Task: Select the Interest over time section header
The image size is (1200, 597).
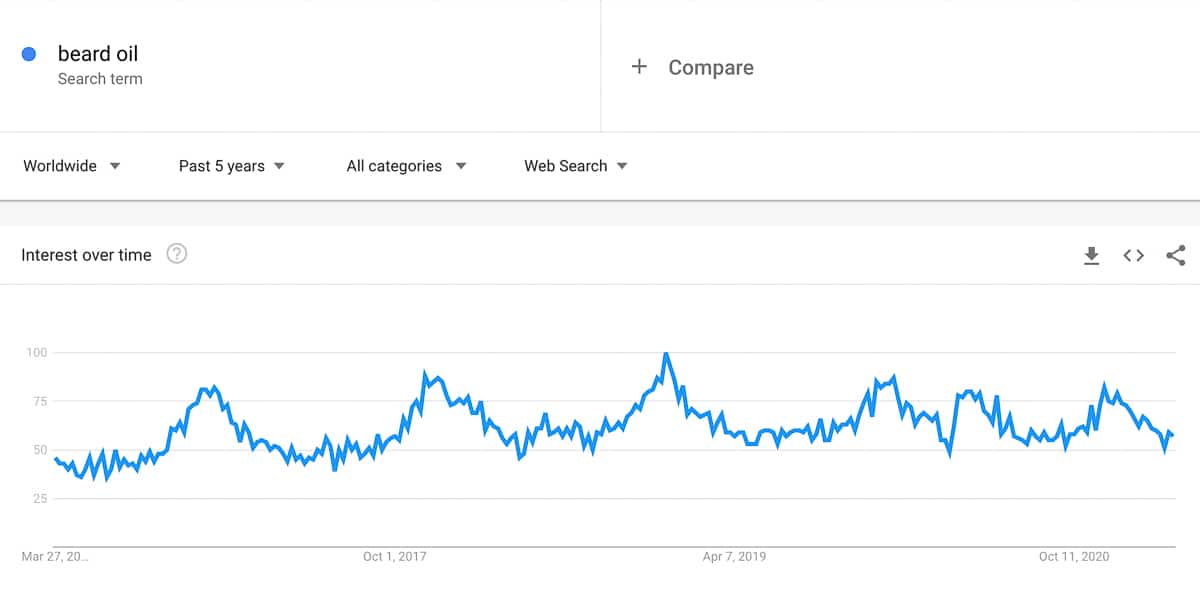Action: [86, 254]
